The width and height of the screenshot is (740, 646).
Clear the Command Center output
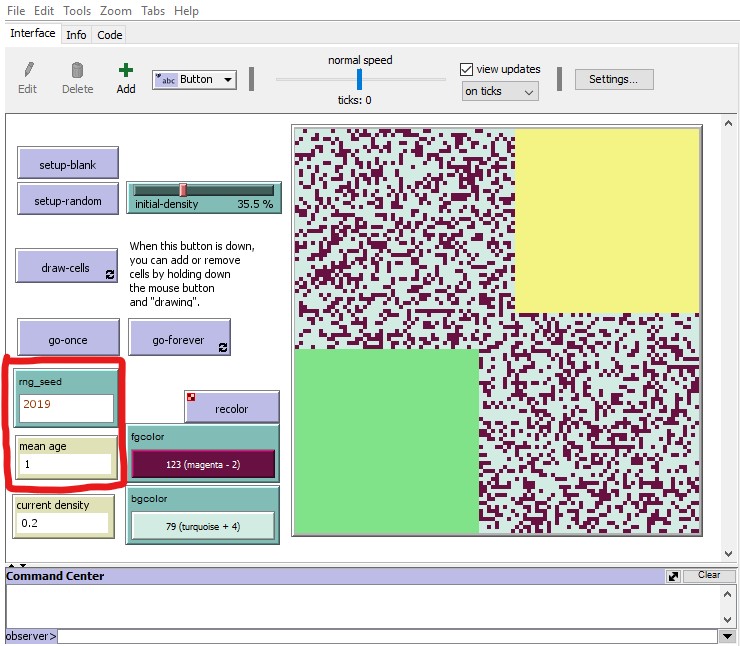coord(709,575)
